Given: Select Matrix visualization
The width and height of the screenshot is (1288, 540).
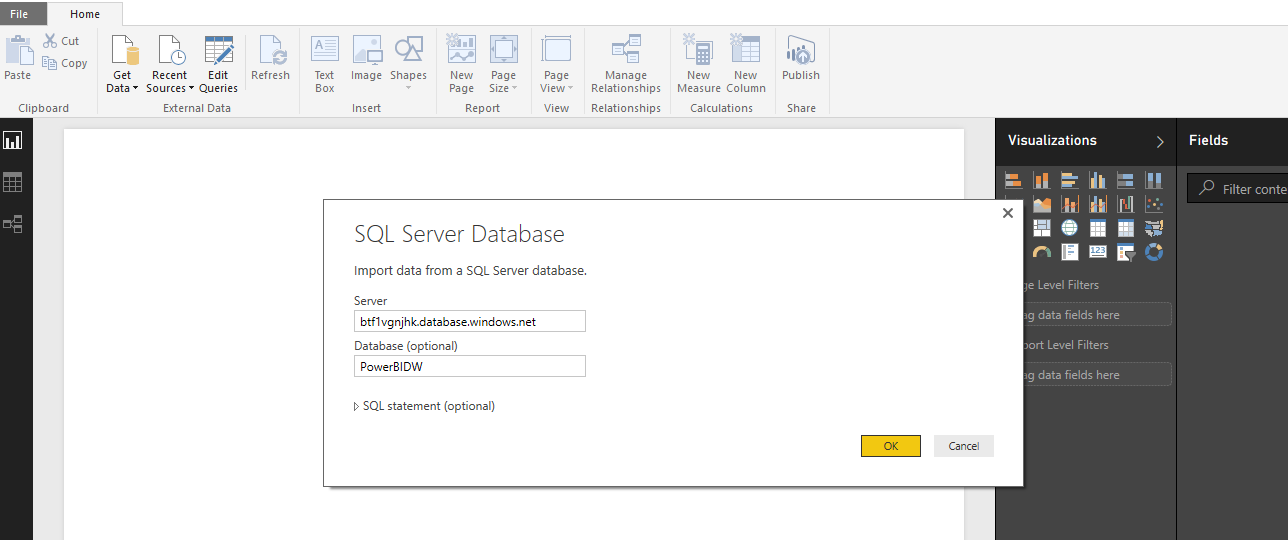Looking at the screenshot, I should tap(1126, 228).
